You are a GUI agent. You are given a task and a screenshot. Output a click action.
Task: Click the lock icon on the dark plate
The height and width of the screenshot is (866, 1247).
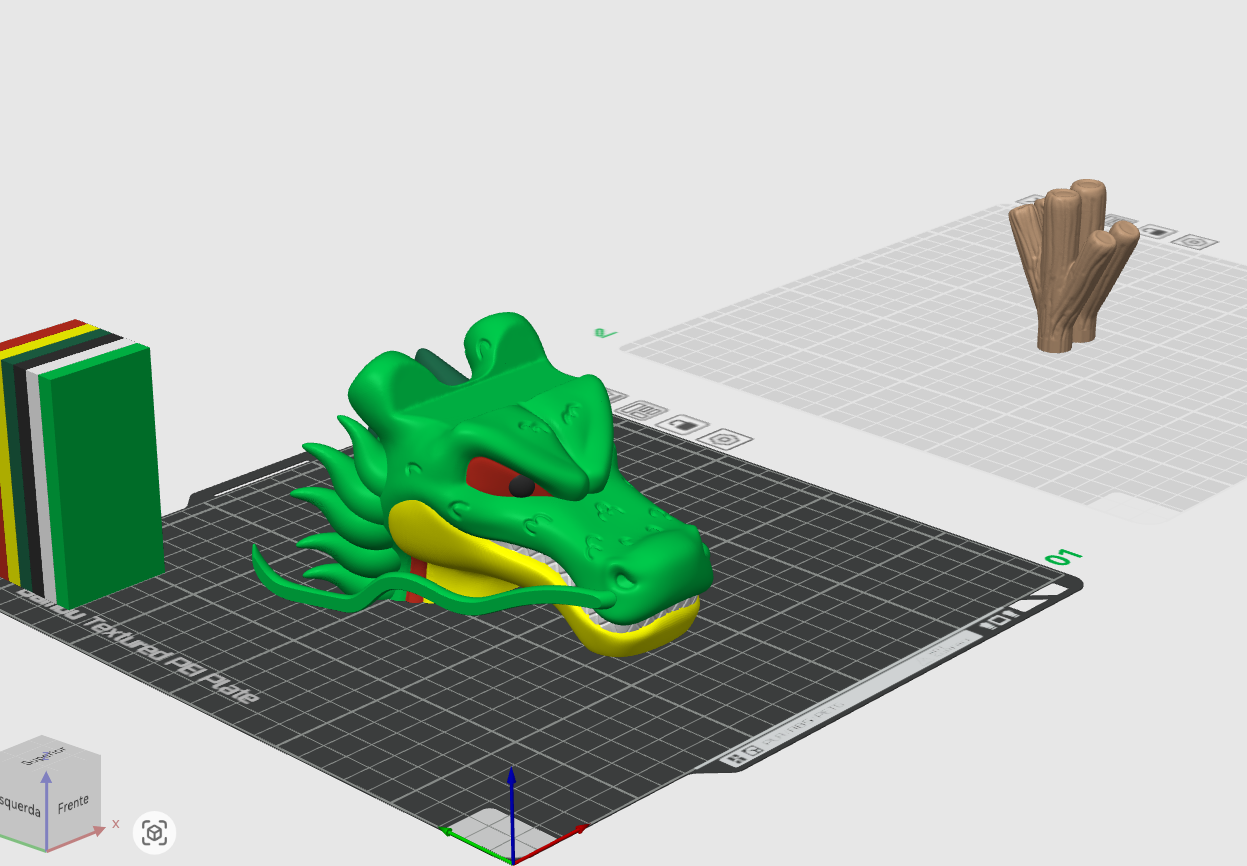(x=683, y=426)
